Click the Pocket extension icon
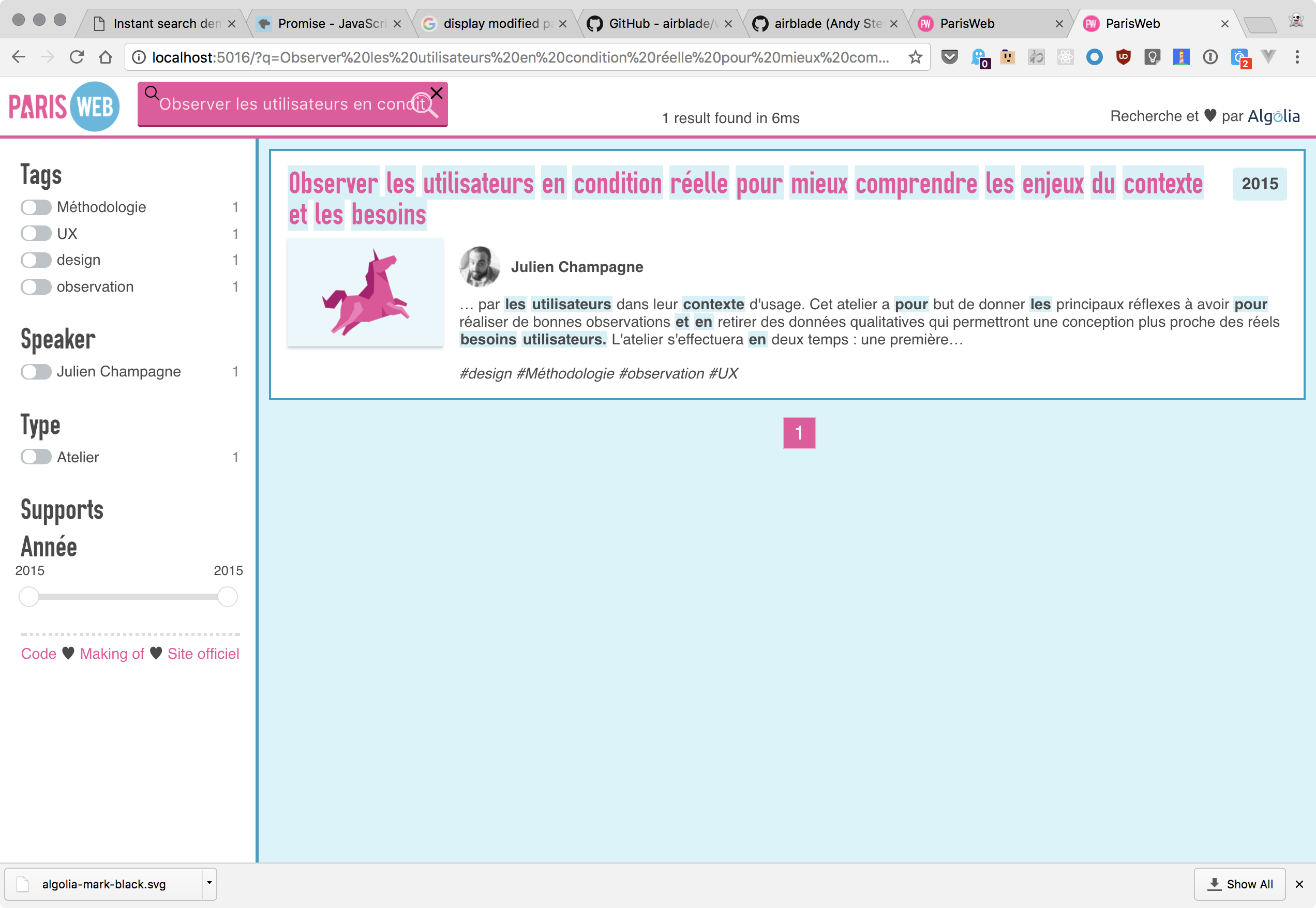1316x908 pixels. click(949, 57)
